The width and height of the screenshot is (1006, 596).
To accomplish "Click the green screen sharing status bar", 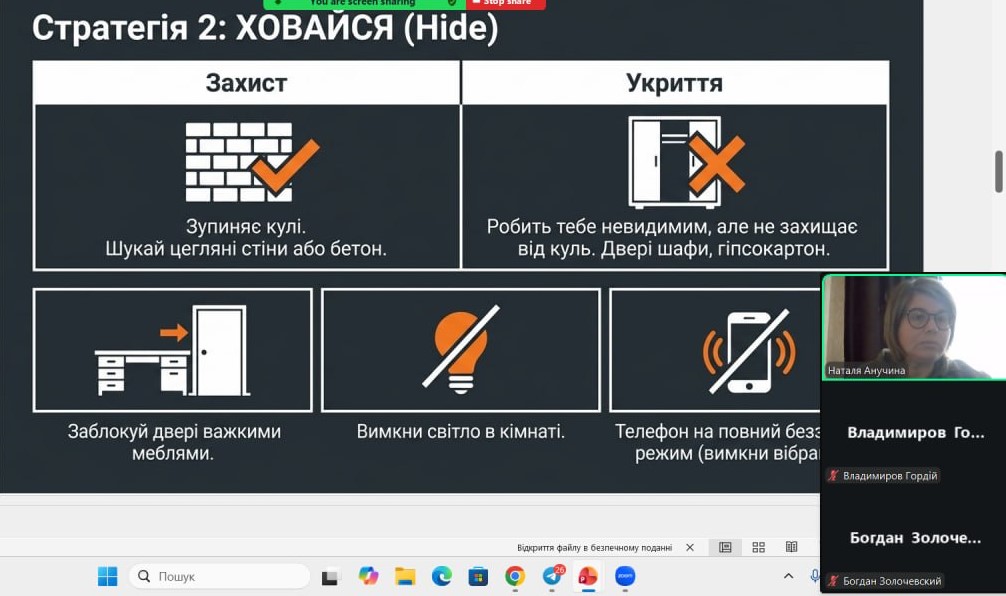I will pos(365,3).
